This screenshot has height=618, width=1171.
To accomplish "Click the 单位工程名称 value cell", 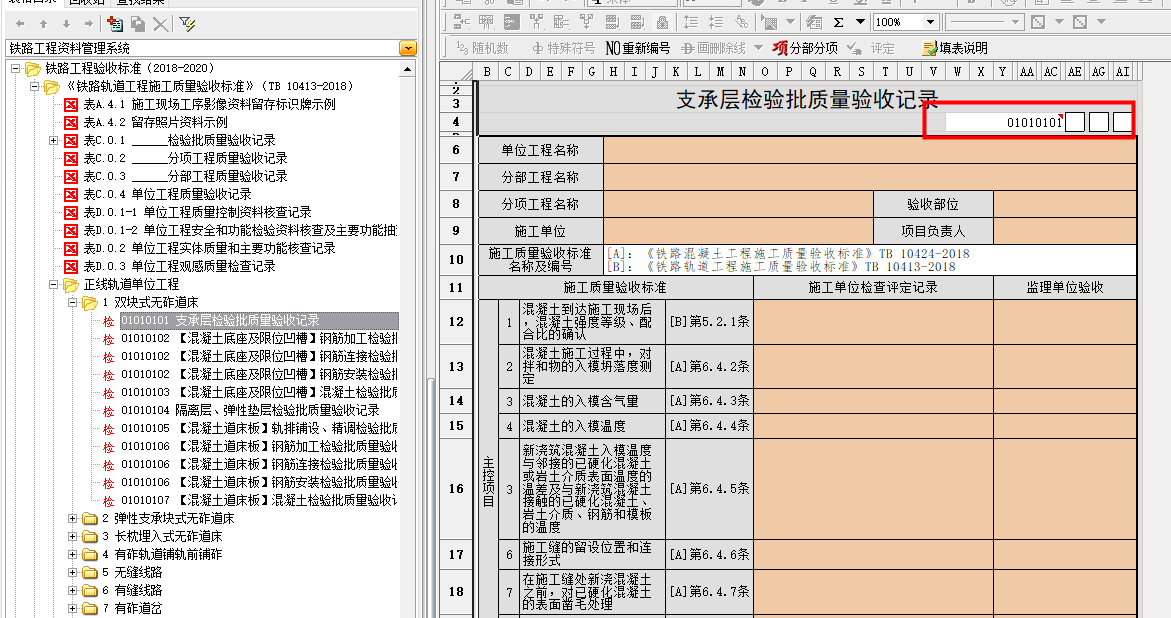I will coord(870,150).
